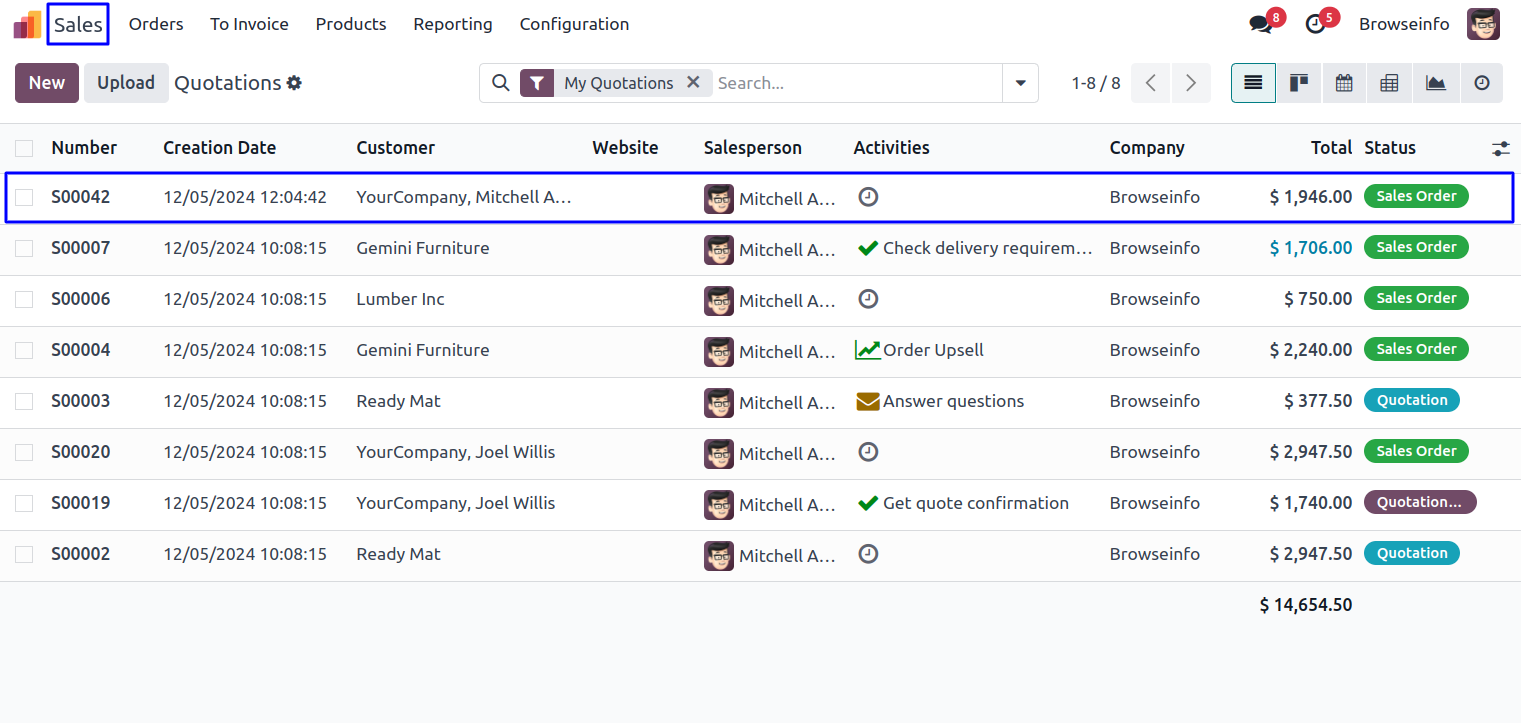Image resolution: width=1521 pixels, height=723 pixels.
Task: Expand the search options dropdown arrow
Action: [x=1020, y=83]
